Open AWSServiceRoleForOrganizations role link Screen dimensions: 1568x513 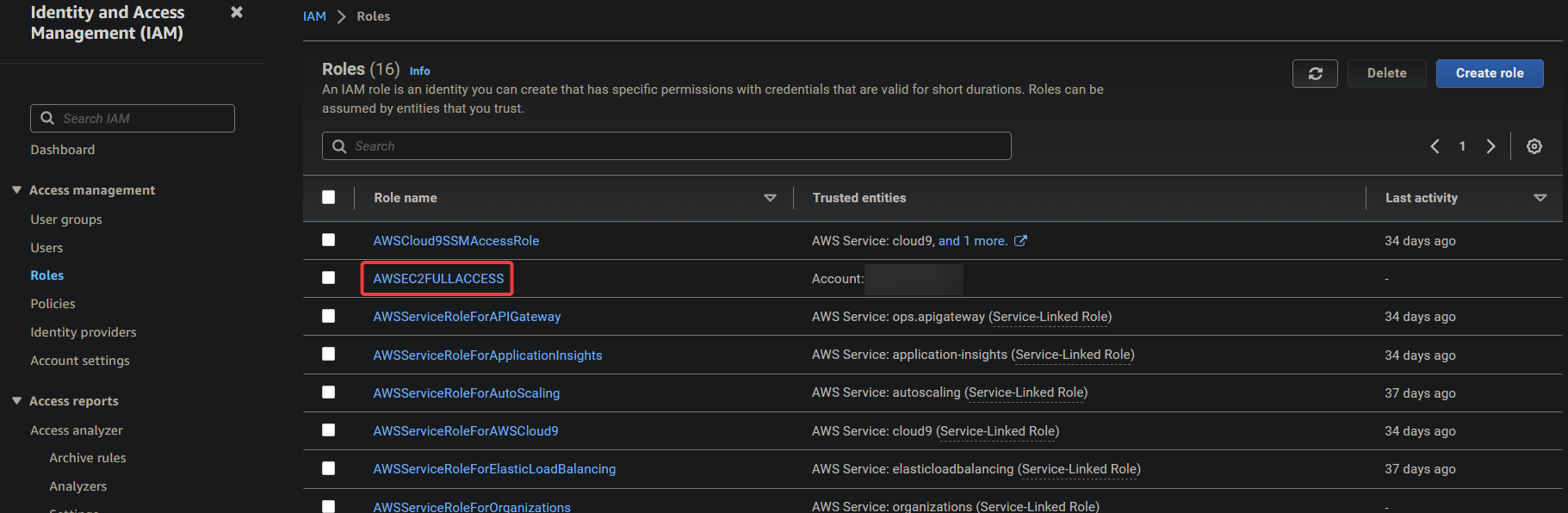tap(472, 507)
